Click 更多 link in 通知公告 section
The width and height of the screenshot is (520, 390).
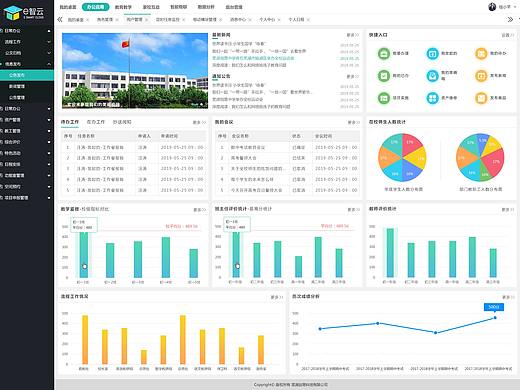pos(353,77)
